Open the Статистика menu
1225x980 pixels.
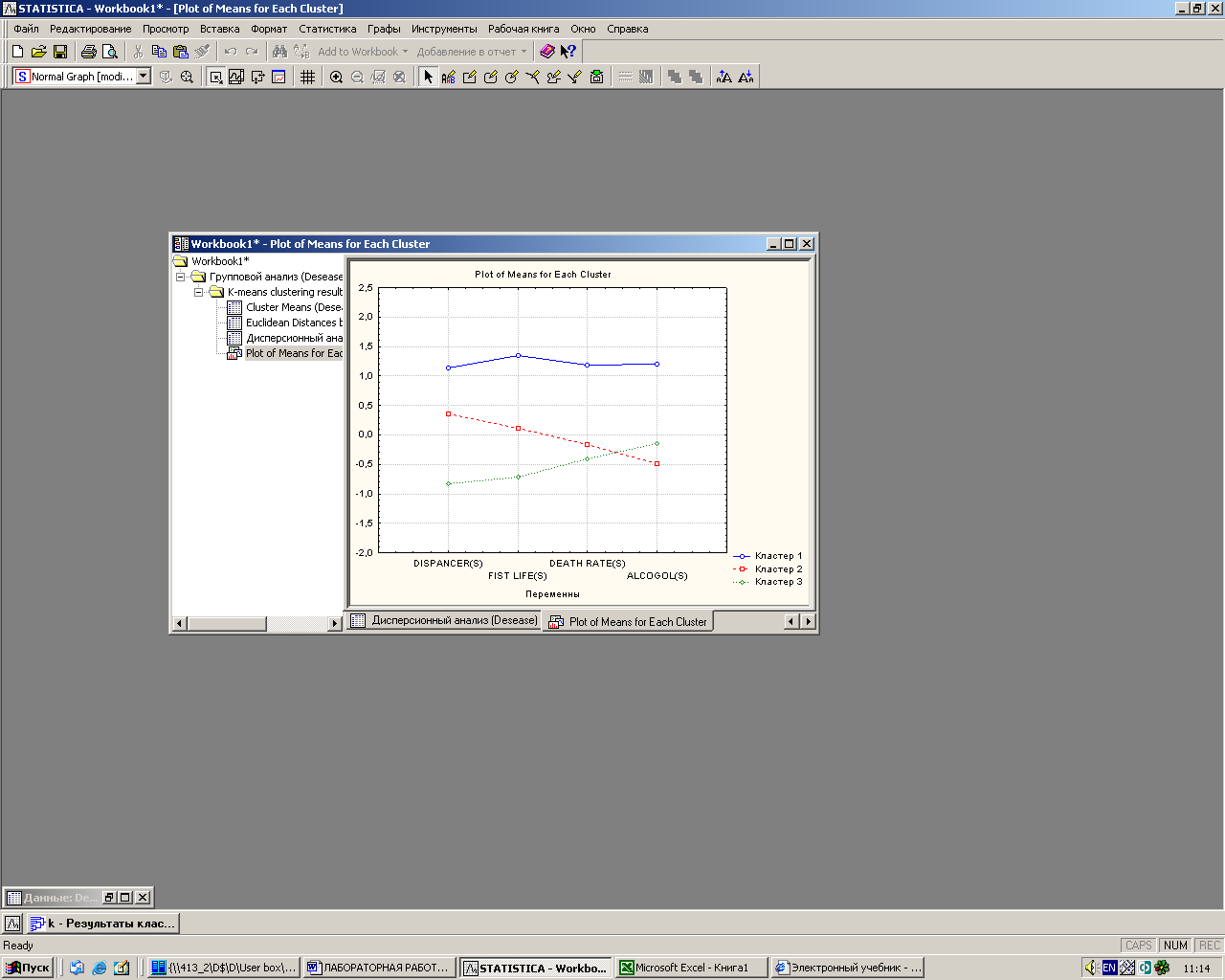(327, 29)
